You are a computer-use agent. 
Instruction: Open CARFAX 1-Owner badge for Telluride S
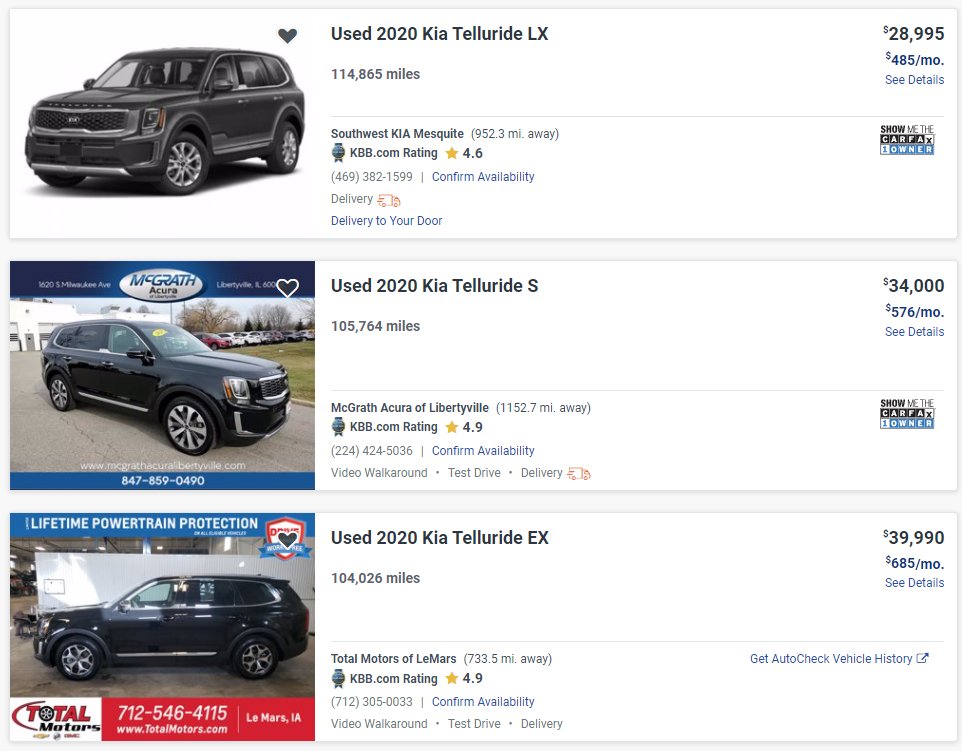(906, 414)
